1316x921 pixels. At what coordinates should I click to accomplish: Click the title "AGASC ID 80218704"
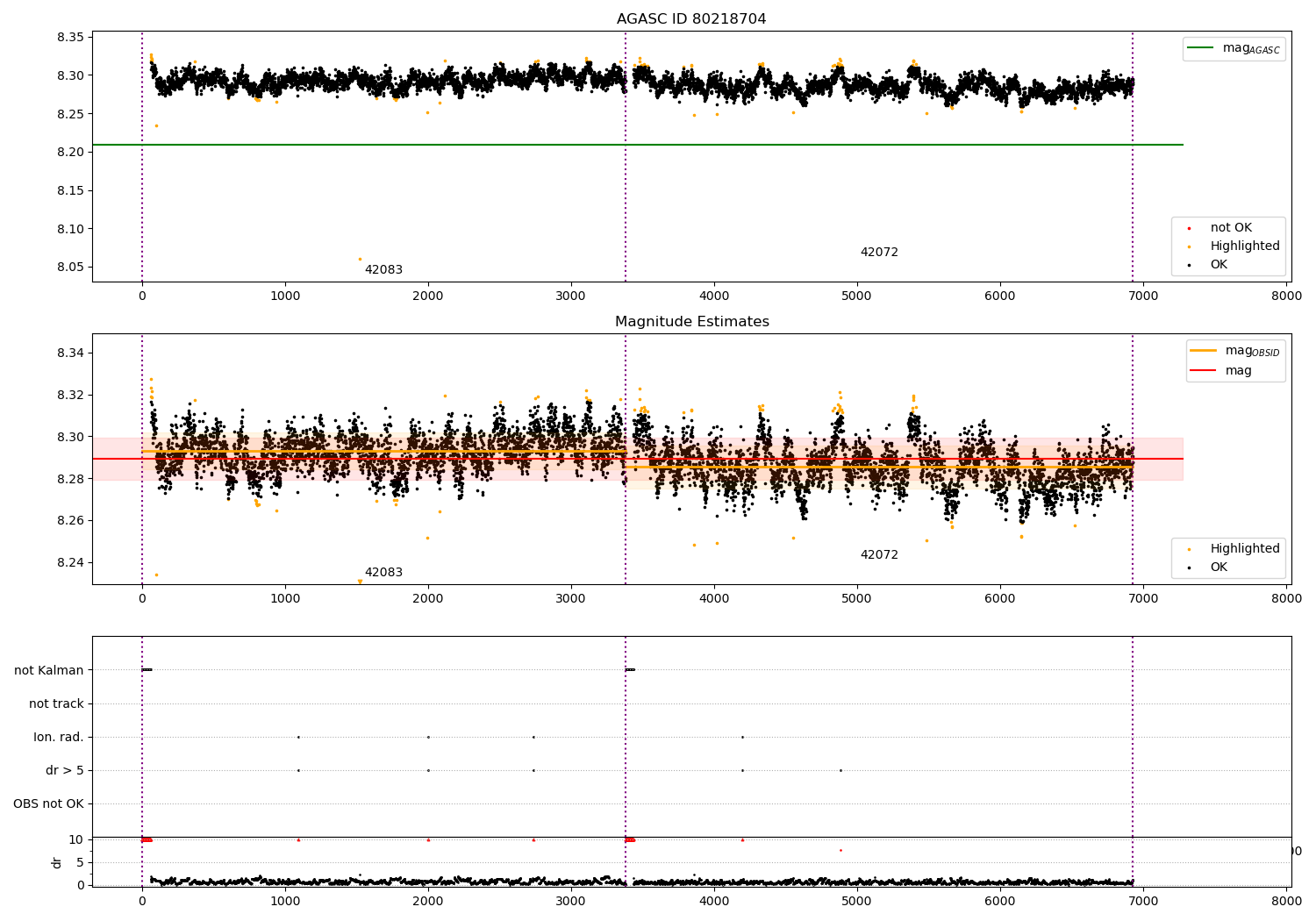(x=691, y=19)
